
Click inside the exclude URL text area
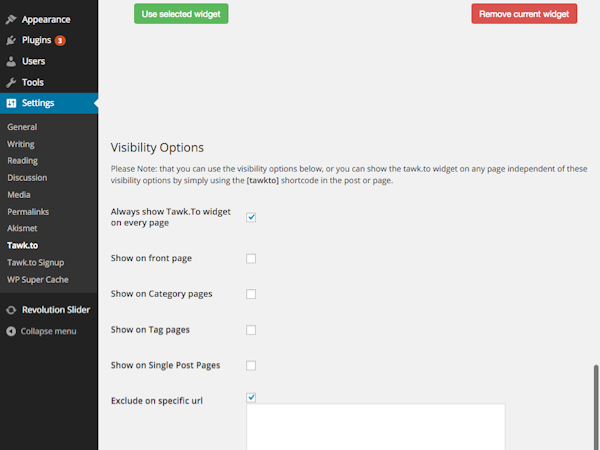click(375, 428)
